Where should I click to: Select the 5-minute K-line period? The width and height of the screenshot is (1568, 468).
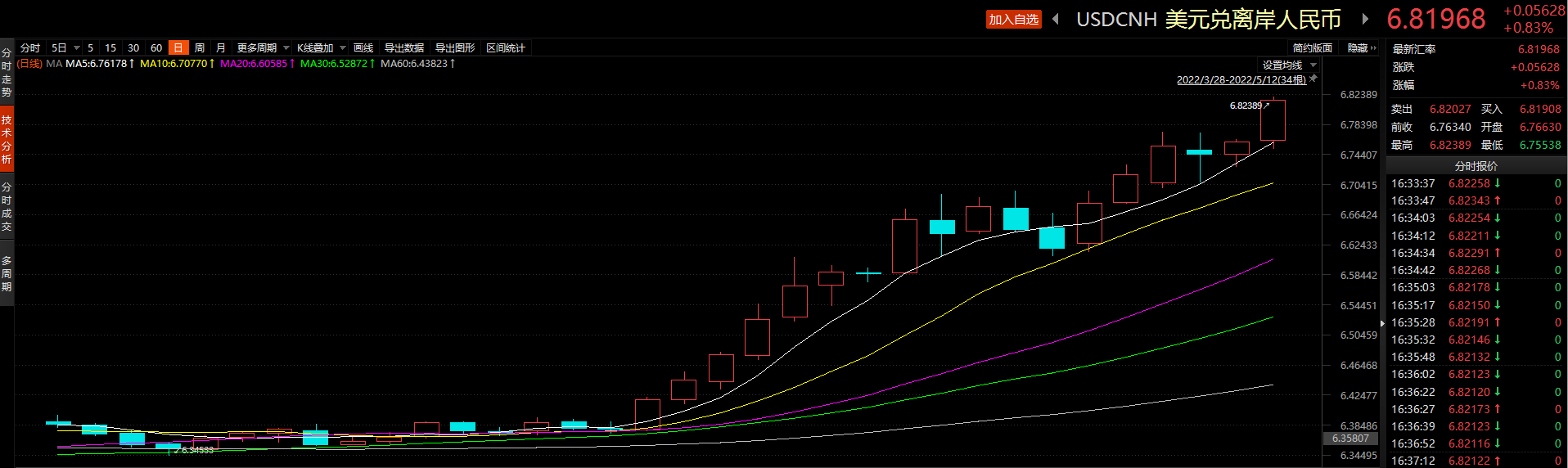click(x=91, y=48)
